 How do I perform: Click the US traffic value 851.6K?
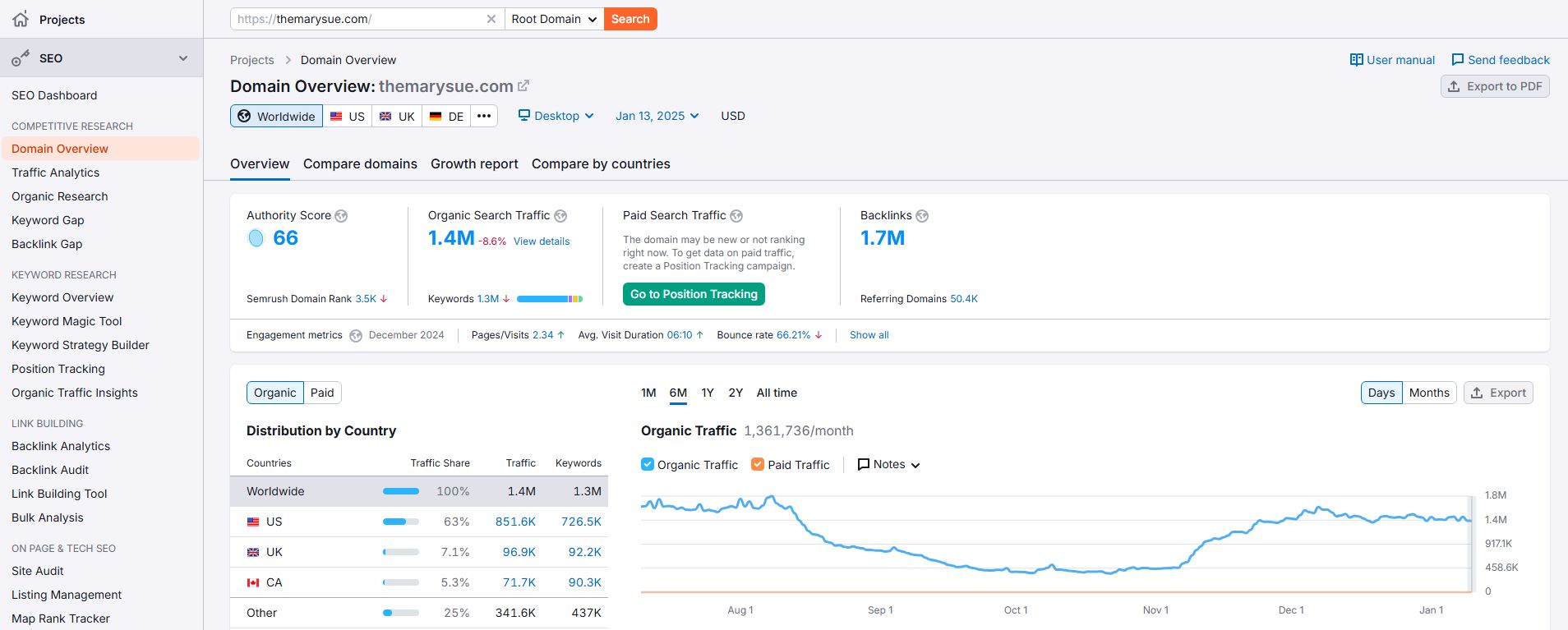(x=515, y=522)
